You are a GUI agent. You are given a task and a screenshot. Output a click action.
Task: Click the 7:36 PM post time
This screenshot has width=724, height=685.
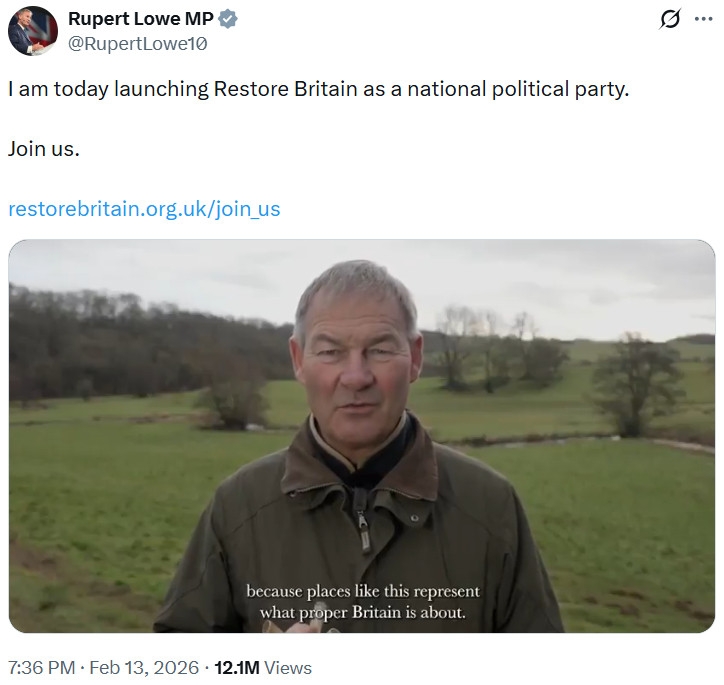pos(41,667)
